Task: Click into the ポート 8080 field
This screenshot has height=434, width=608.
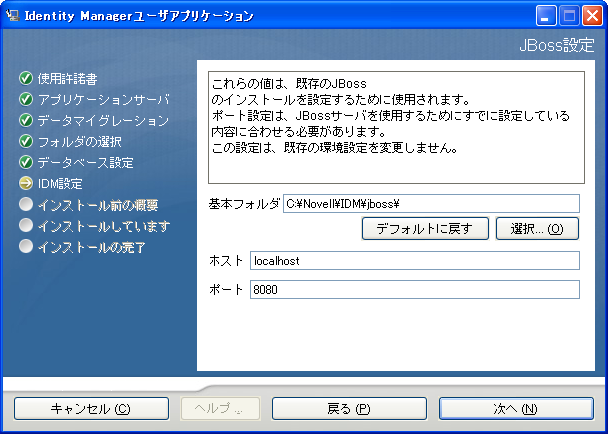Action: [x=415, y=289]
